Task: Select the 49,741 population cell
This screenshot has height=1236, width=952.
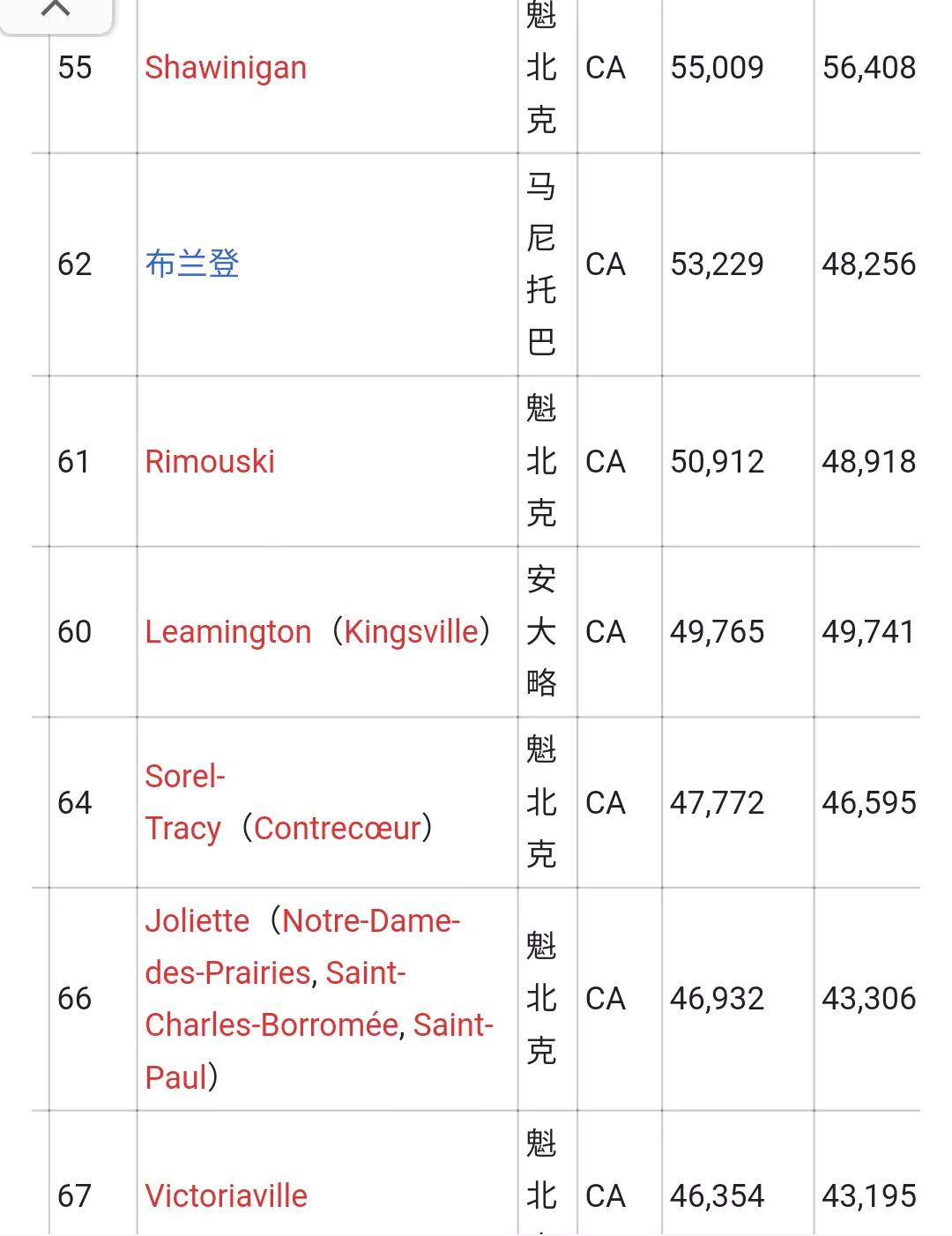Action: (x=867, y=631)
